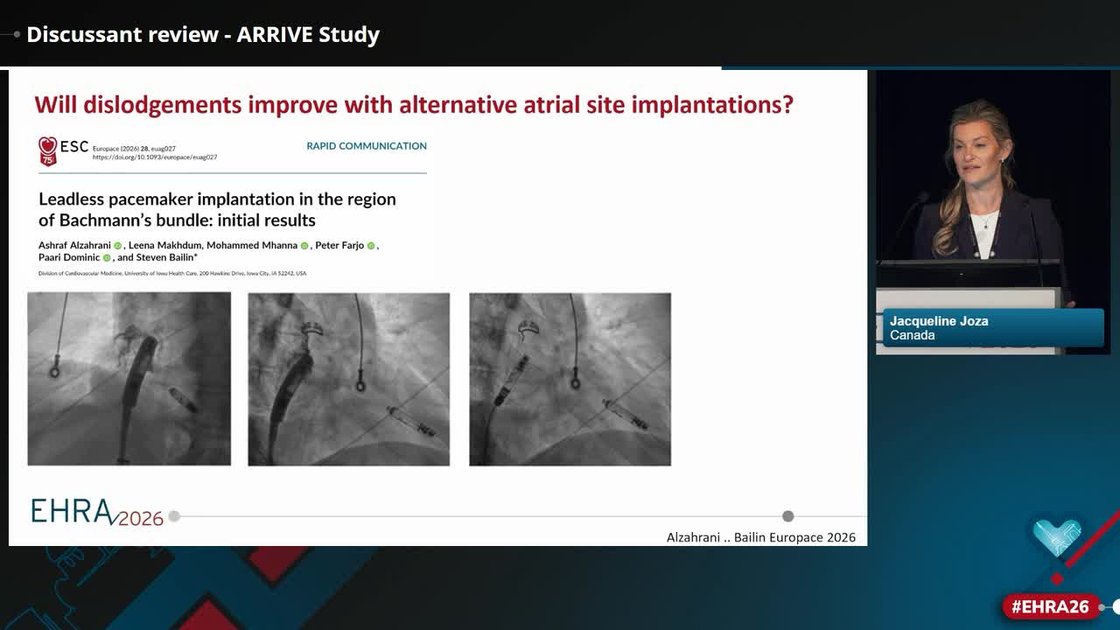Click the "Leadless pacemaker implantation" paper title

coord(217,209)
